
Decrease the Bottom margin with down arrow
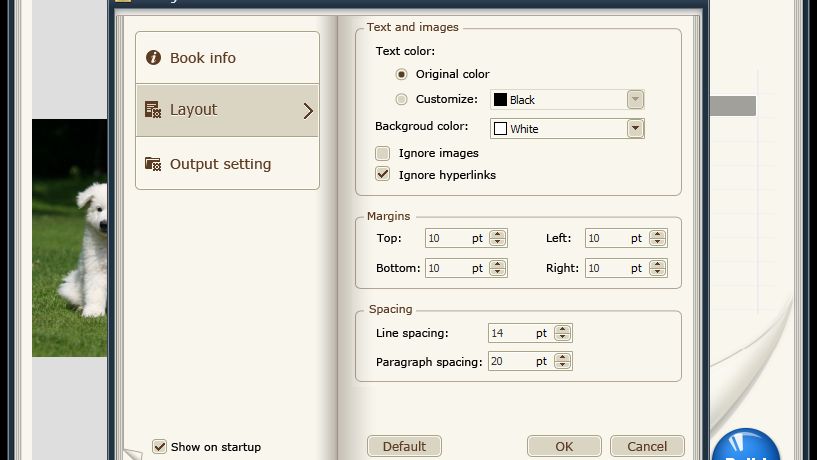point(498,272)
